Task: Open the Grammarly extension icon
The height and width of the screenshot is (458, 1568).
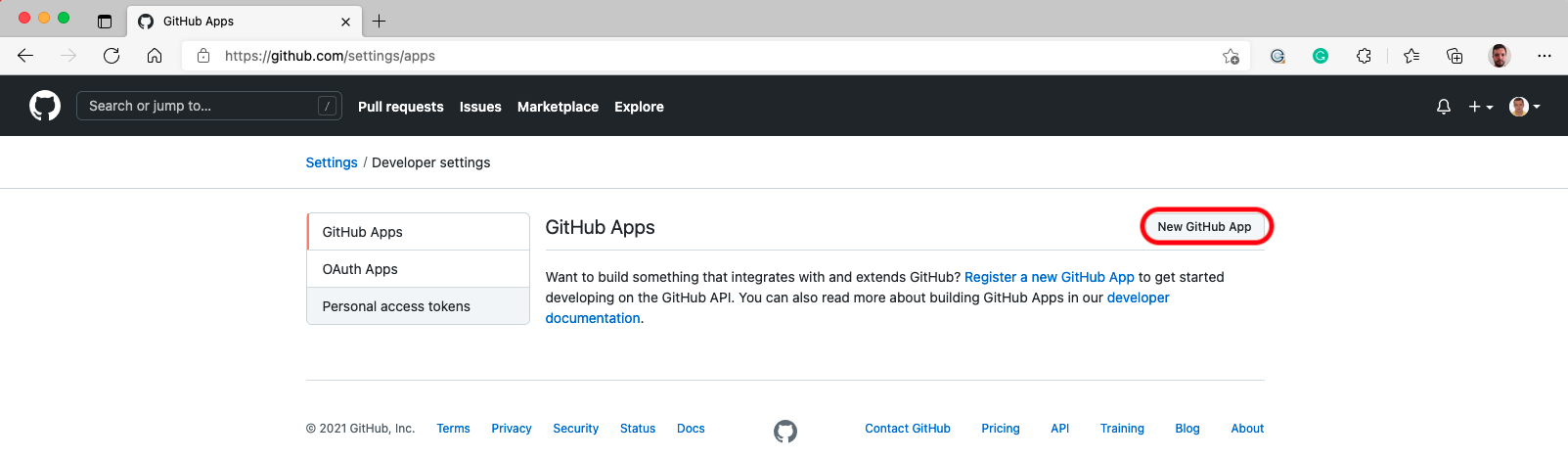Action: 1321,56
